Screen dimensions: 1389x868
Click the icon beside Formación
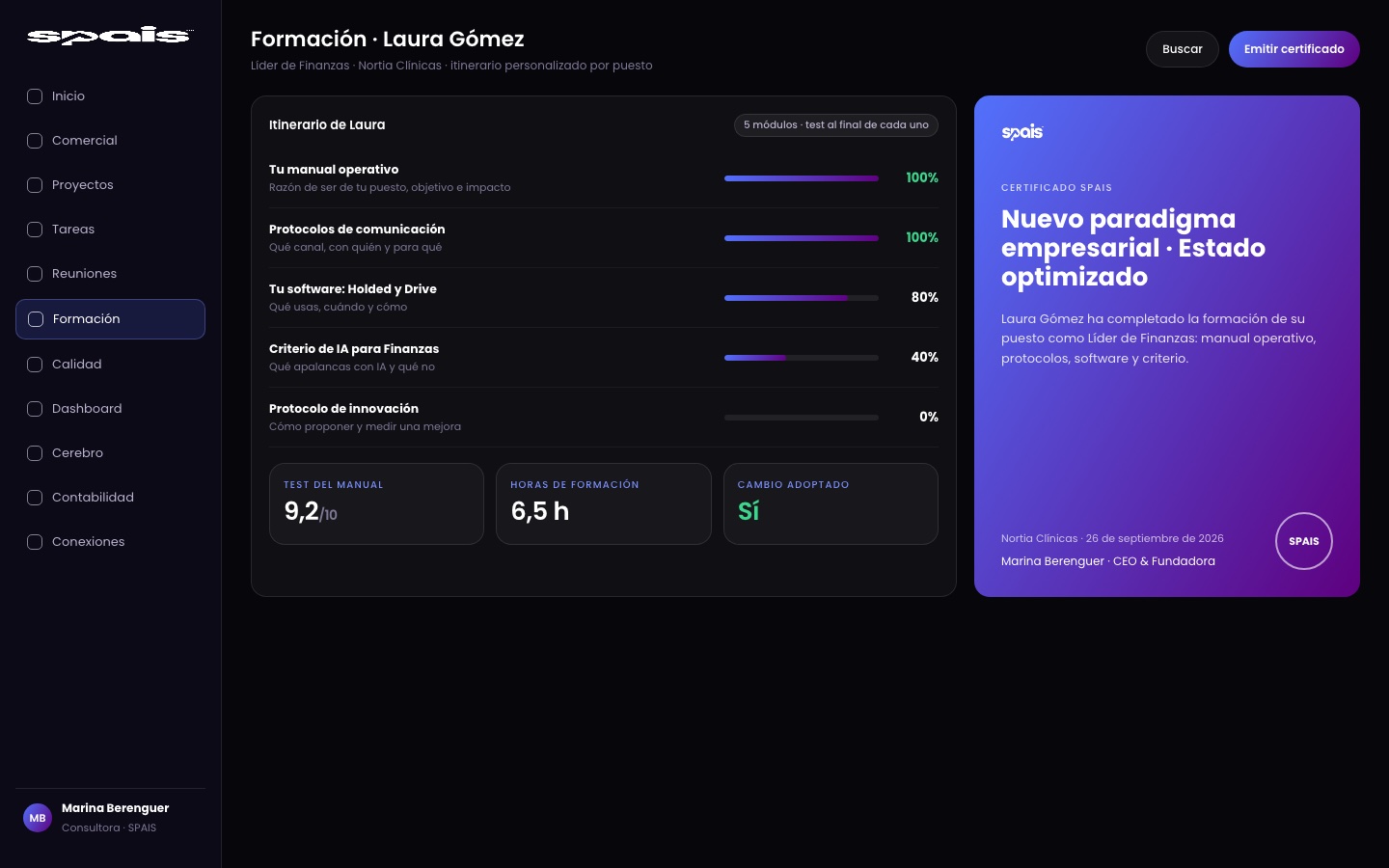[x=36, y=319]
